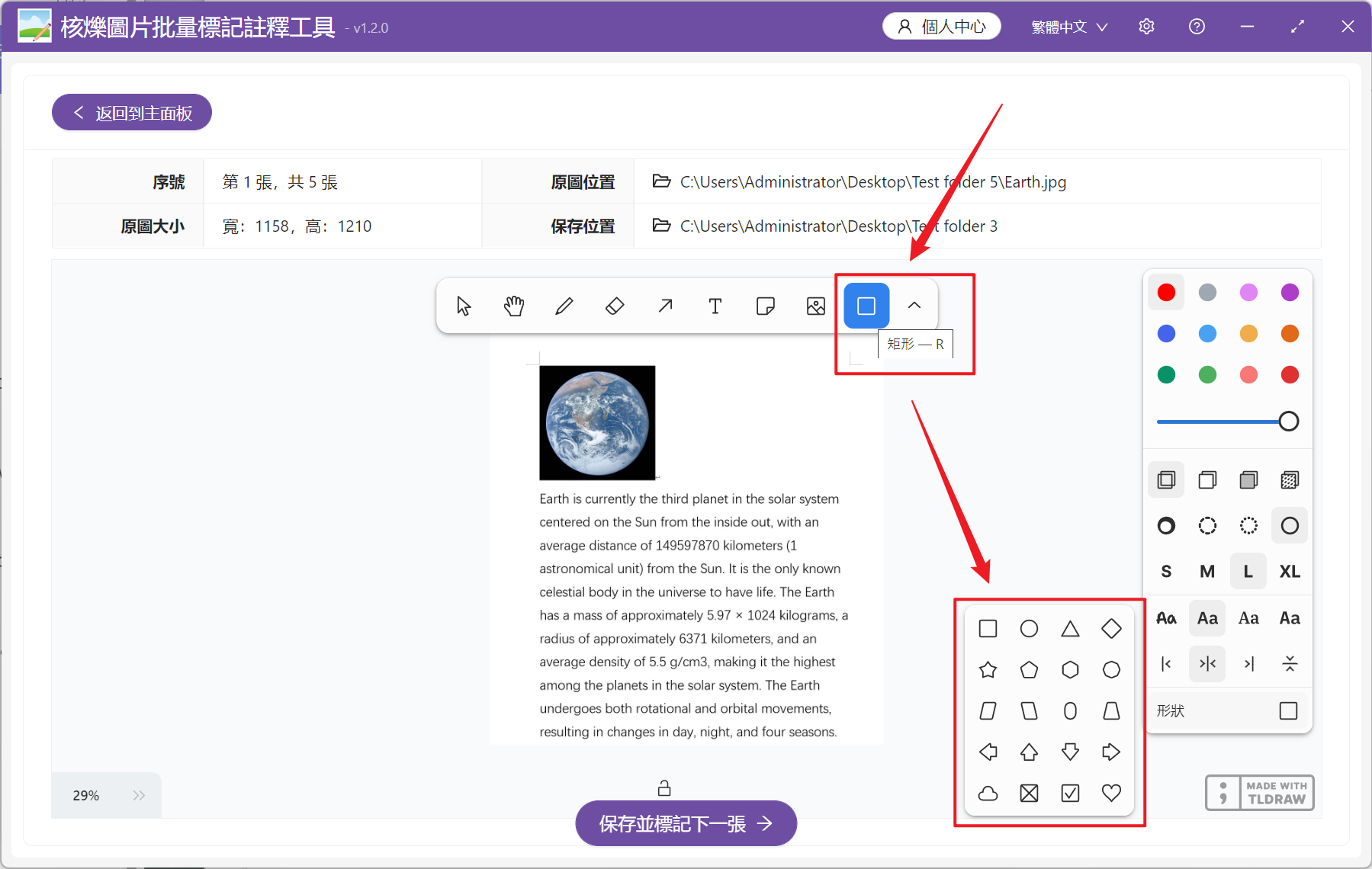
Task: Choose the grey color swatch
Action: click(1207, 292)
